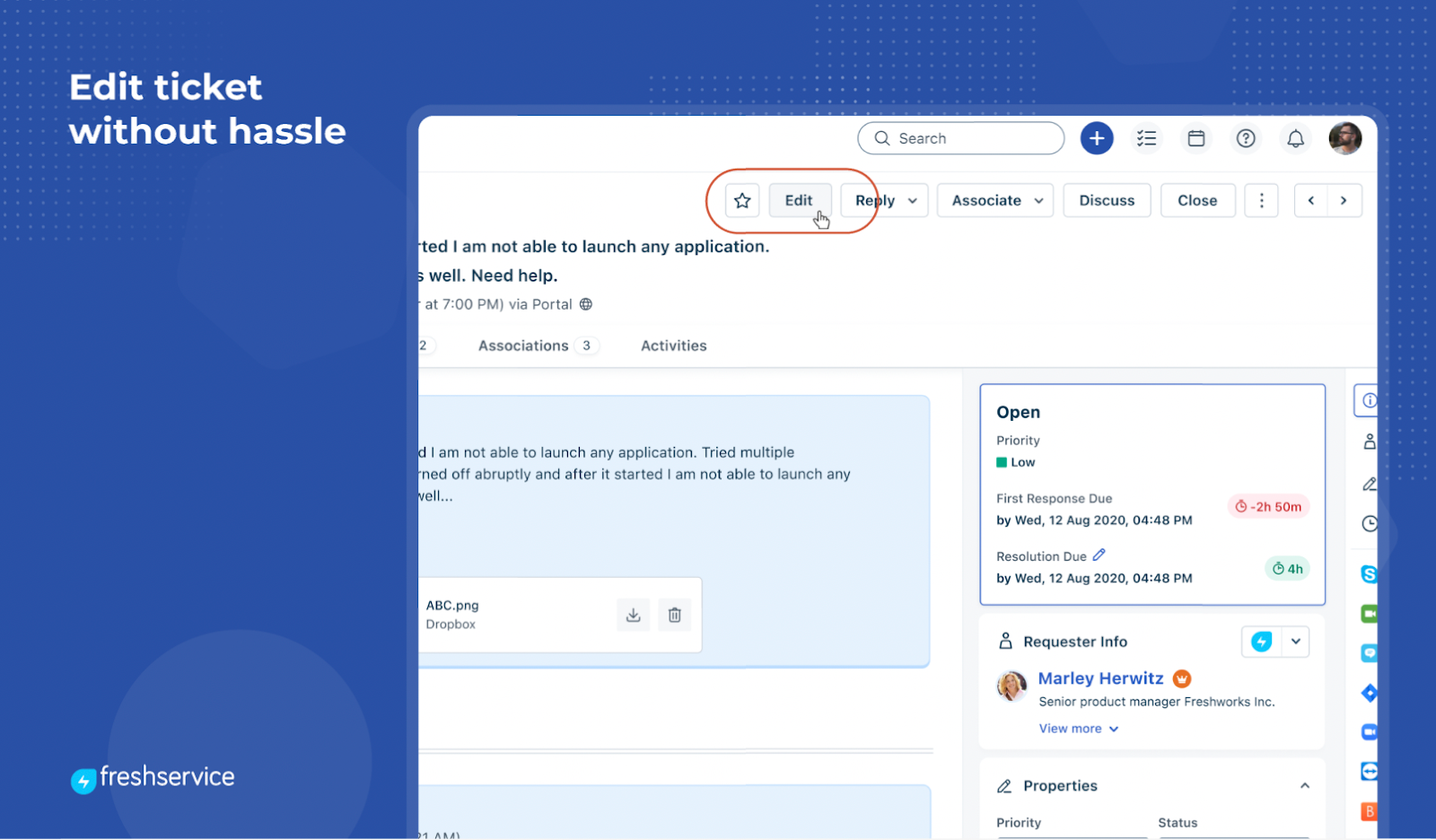Click the Freshworks lightning icon in Requester Info

(x=1262, y=642)
